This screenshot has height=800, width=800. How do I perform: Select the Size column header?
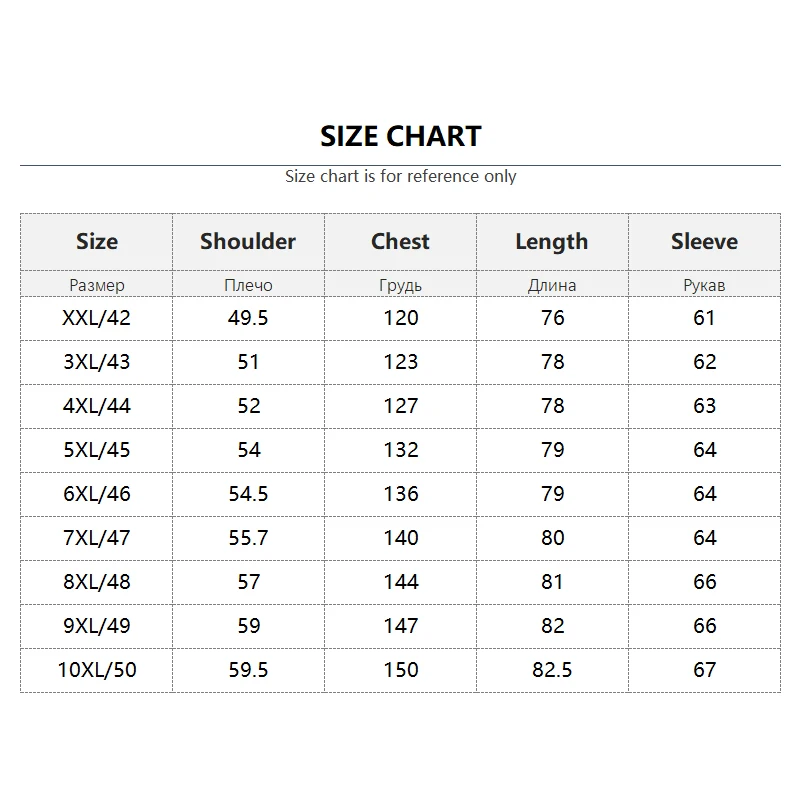click(x=97, y=242)
